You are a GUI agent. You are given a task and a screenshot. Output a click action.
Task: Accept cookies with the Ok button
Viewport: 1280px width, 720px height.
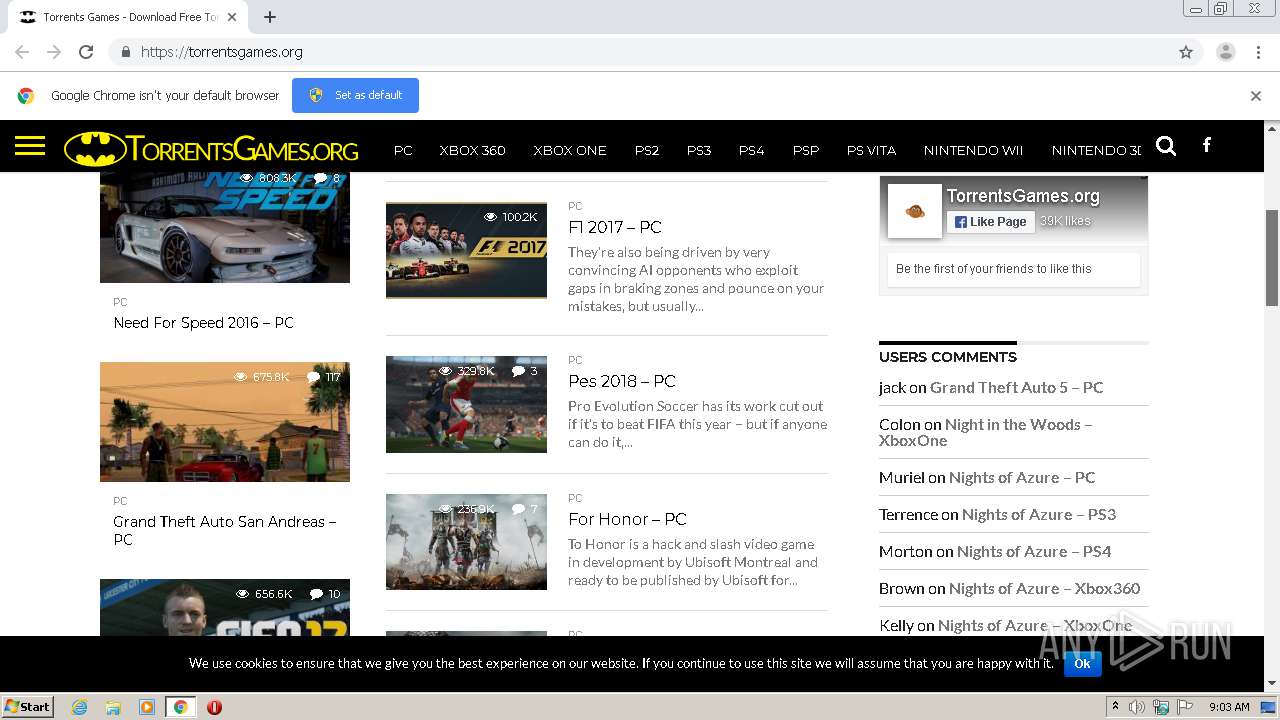point(1082,663)
